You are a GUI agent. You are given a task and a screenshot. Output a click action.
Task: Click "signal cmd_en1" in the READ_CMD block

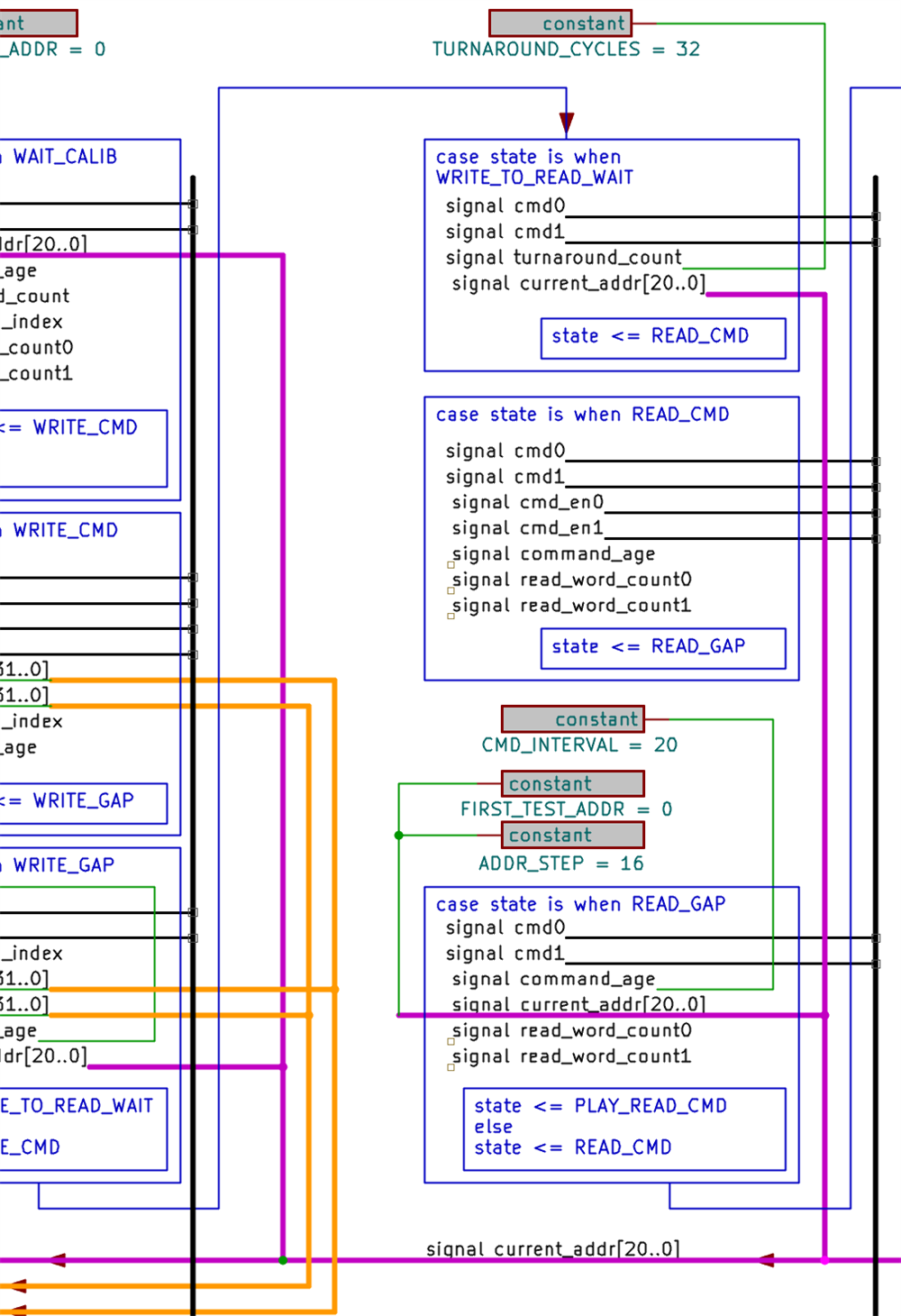point(527,528)
